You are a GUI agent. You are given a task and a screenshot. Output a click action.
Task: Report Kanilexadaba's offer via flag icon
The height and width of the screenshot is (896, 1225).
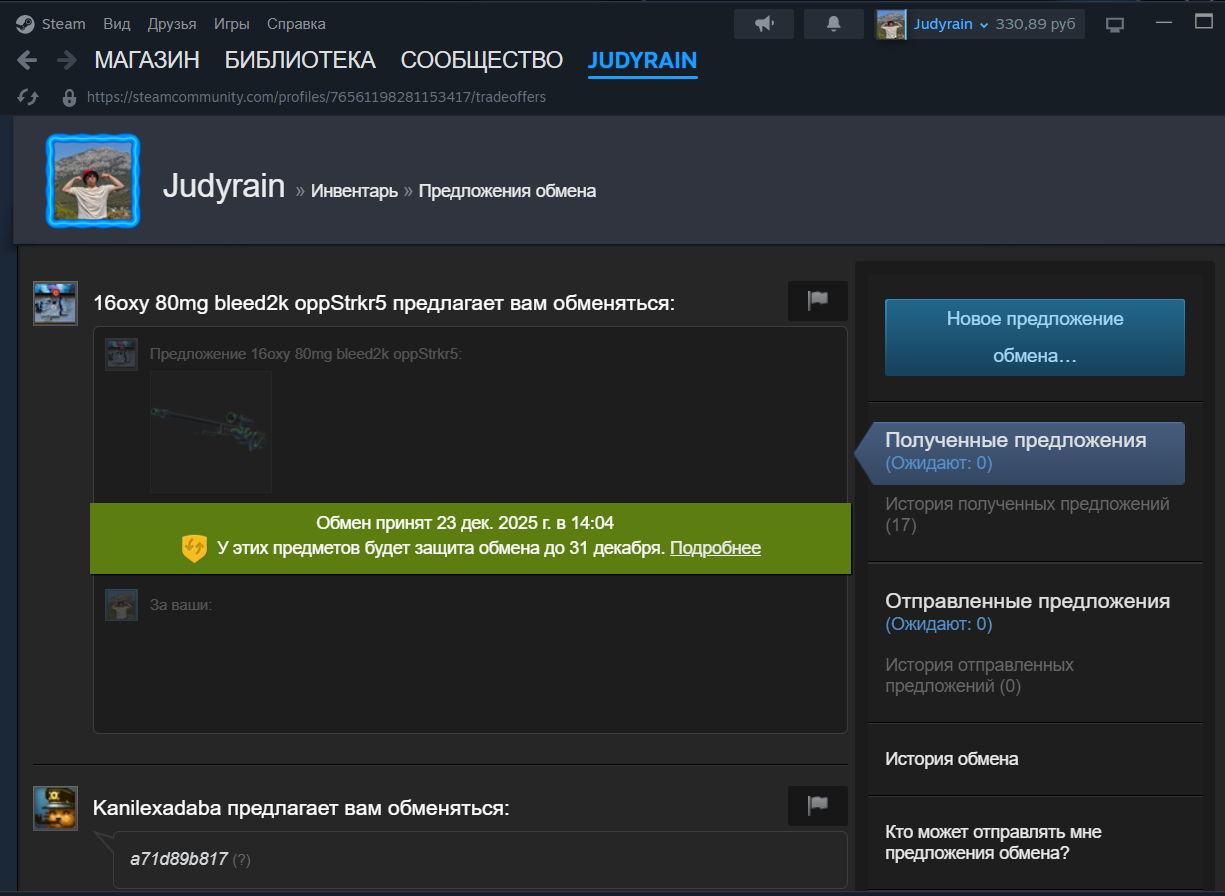817,805
